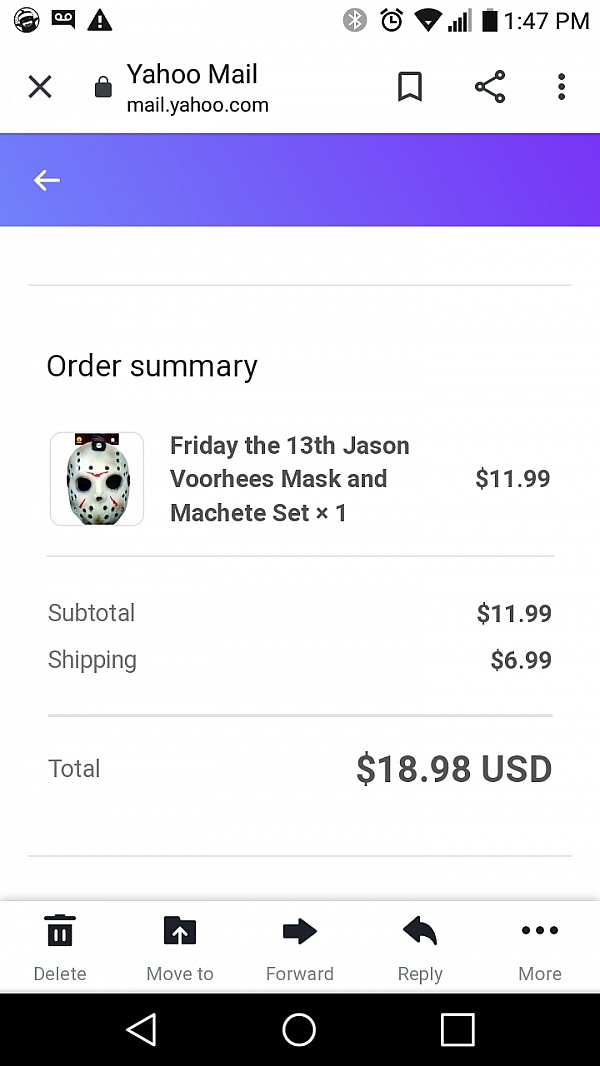Go back using the white arrow
Screen dimensions: 600x1066
tap(47, 180)
